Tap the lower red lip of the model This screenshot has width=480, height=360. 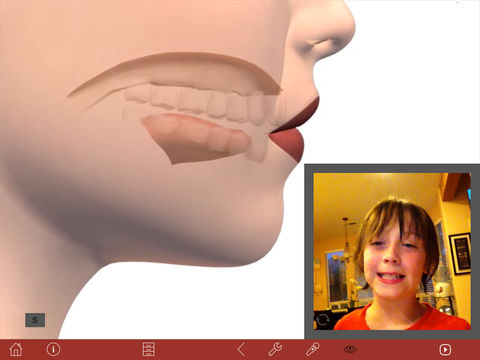(288, 143)
